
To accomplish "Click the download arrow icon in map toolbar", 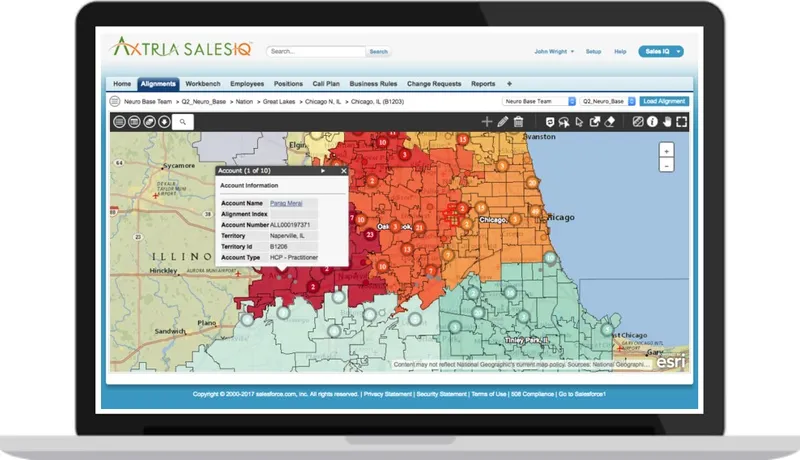I will (x=164, y=122).
